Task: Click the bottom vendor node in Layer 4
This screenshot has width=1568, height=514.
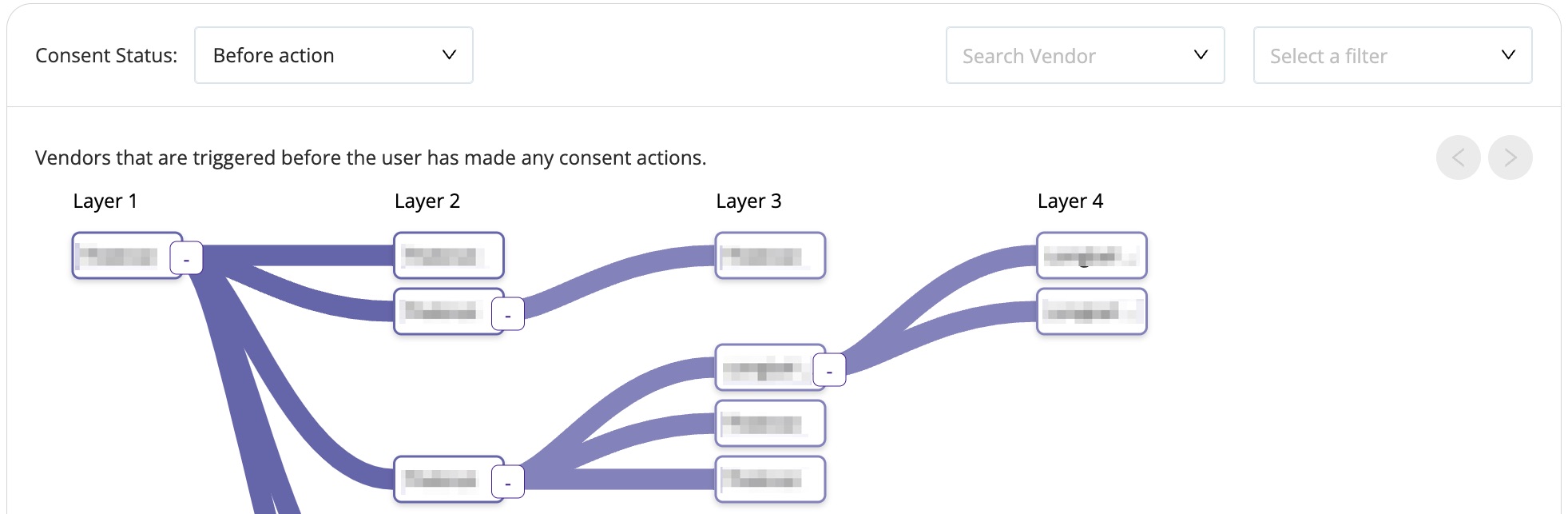Action: pyautogui.click(x=1090, y=312)
